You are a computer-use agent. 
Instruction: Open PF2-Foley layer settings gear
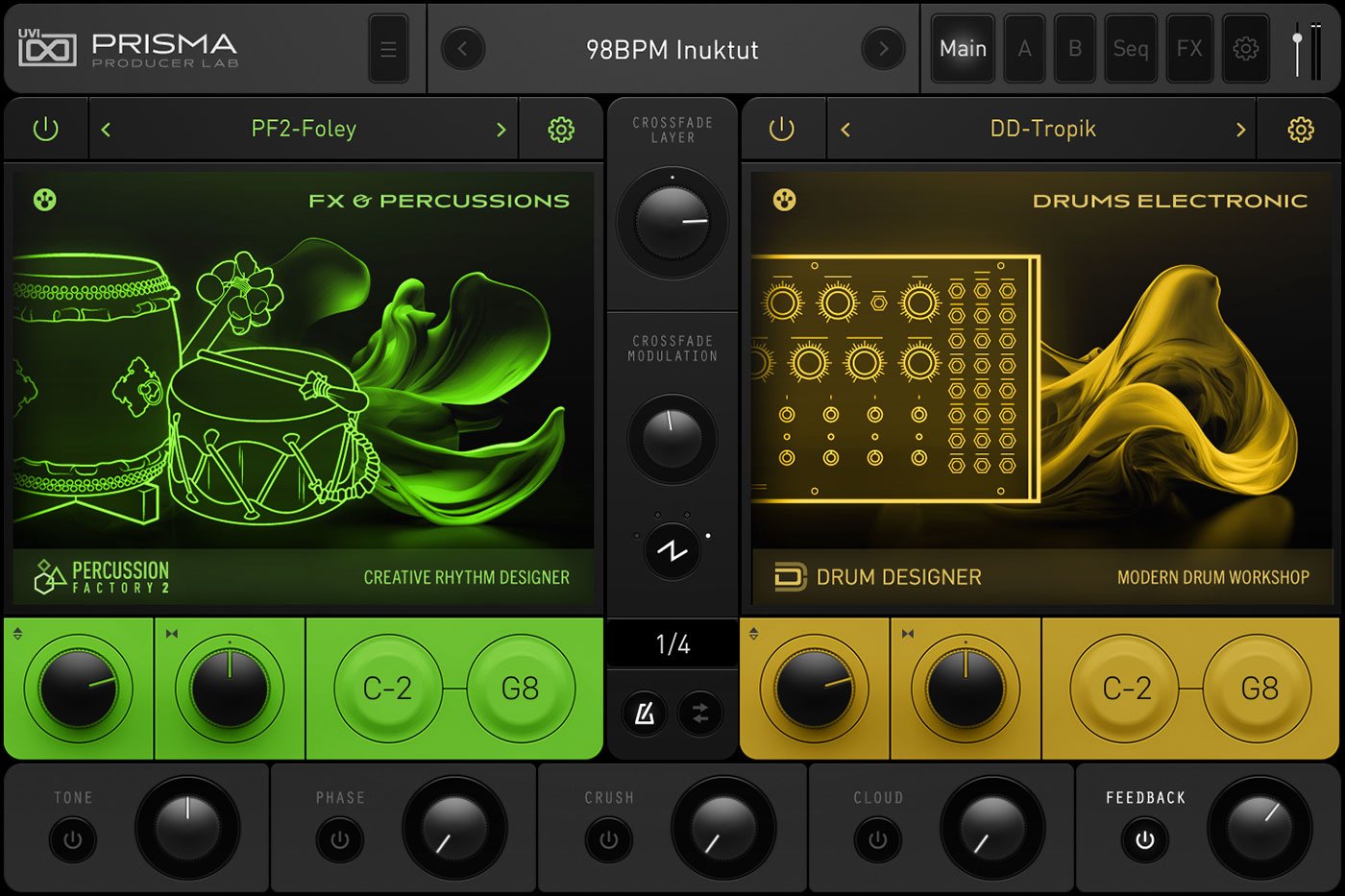561,130
